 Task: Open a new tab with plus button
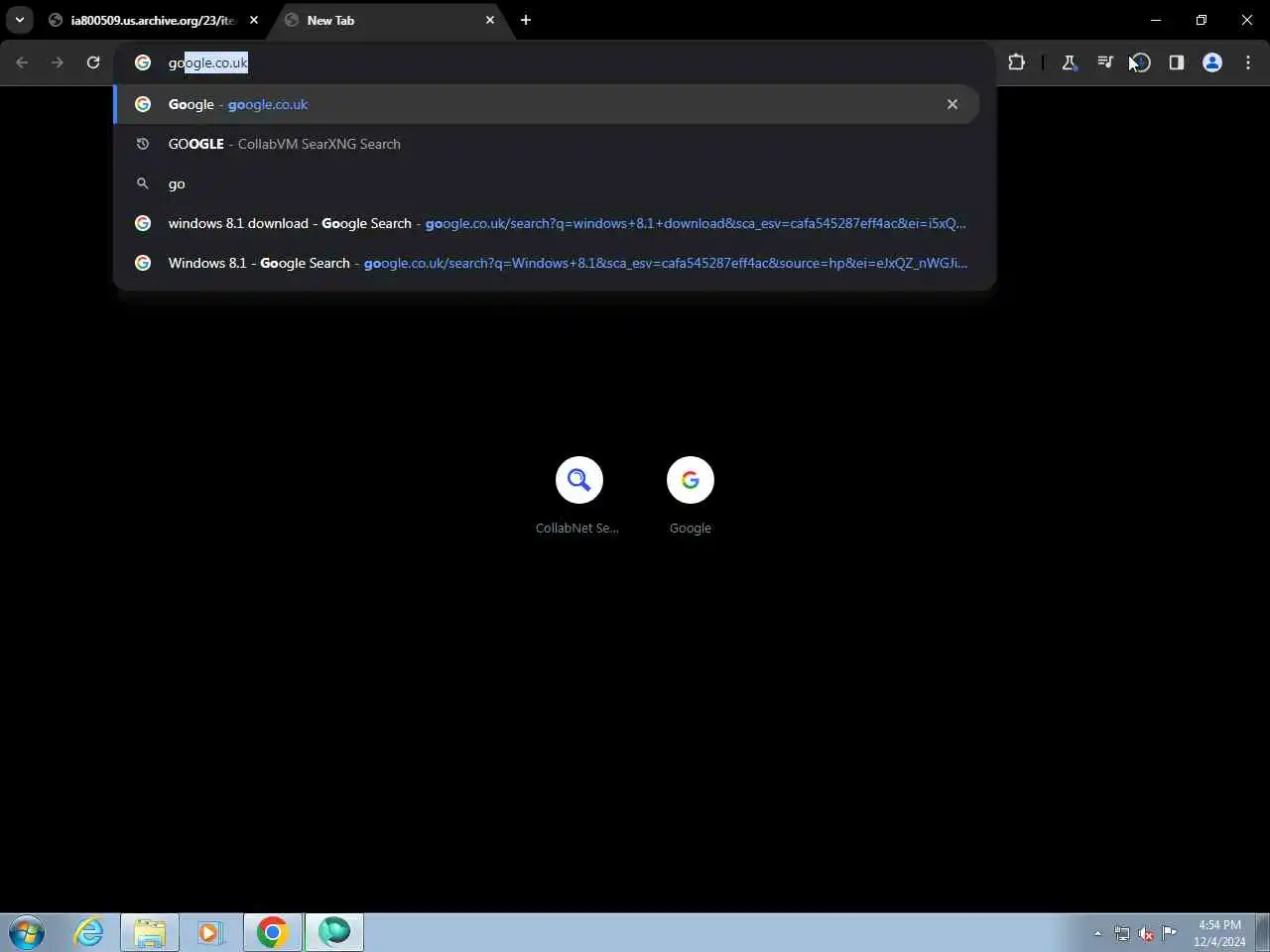point(526,20)
